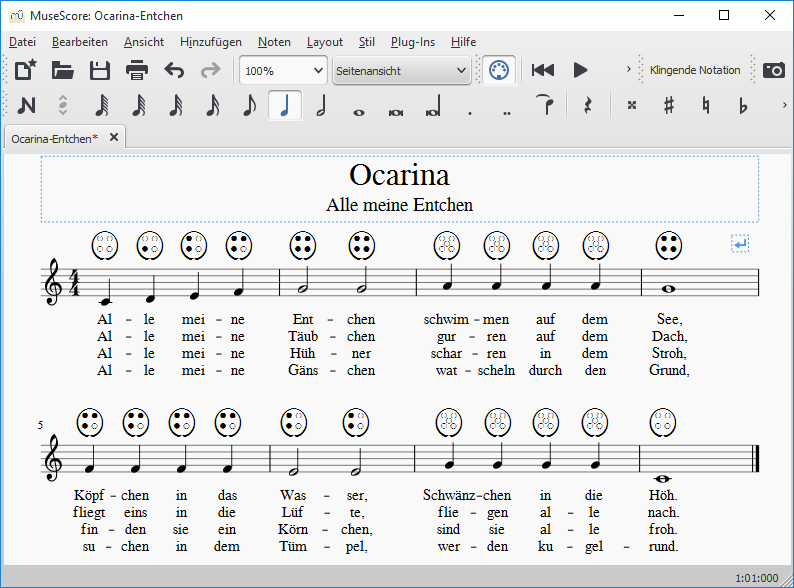Image resolution: width=794 pixels, height=588 pixels.
Task: Open the Plug-Ins menu
Action: coord(413,42)
